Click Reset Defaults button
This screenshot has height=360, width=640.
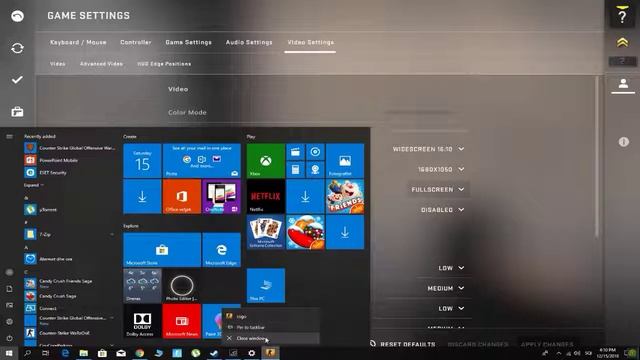coord(403,344)
